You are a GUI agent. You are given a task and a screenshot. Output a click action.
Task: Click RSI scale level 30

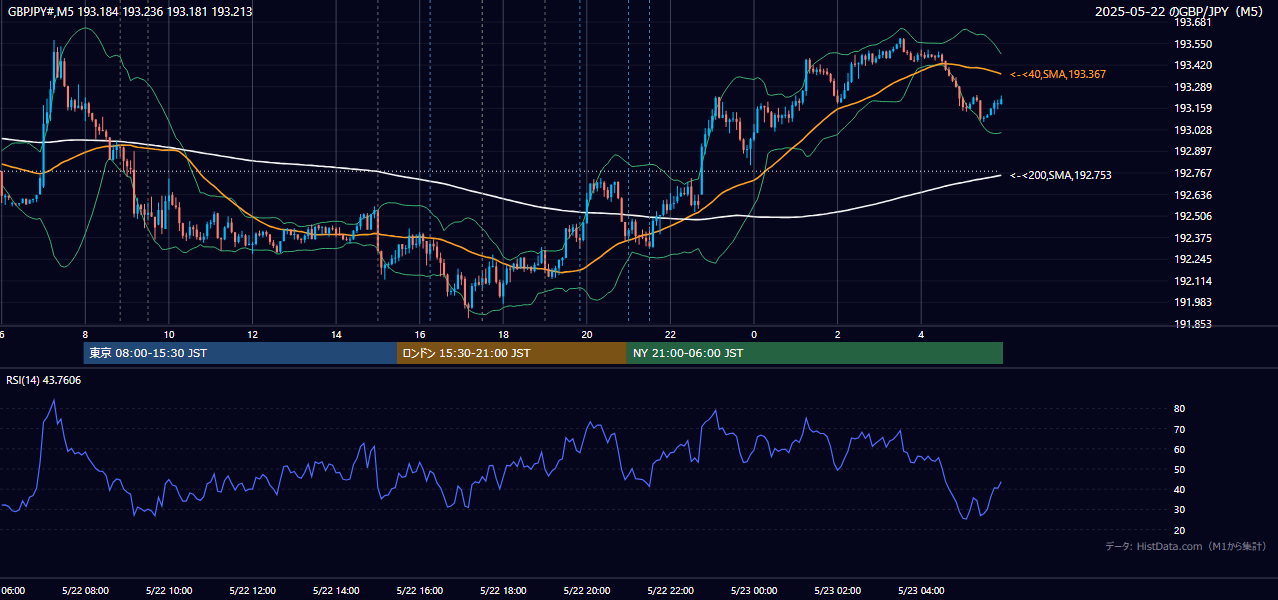pyautogui.click(x=1179, y=510)
